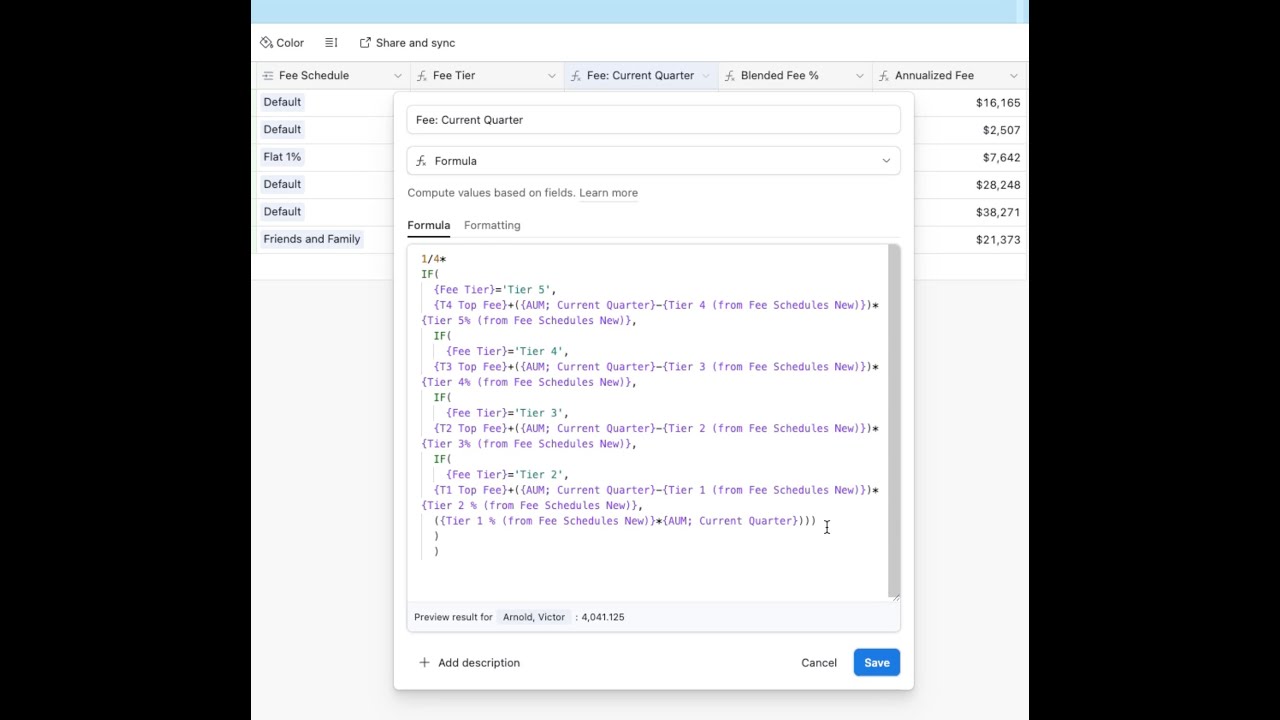This screenshot has width=1280, height=720.
Task: Select the Blended Fee % column header
Action: pyautogui.click(x=795, y=76)
